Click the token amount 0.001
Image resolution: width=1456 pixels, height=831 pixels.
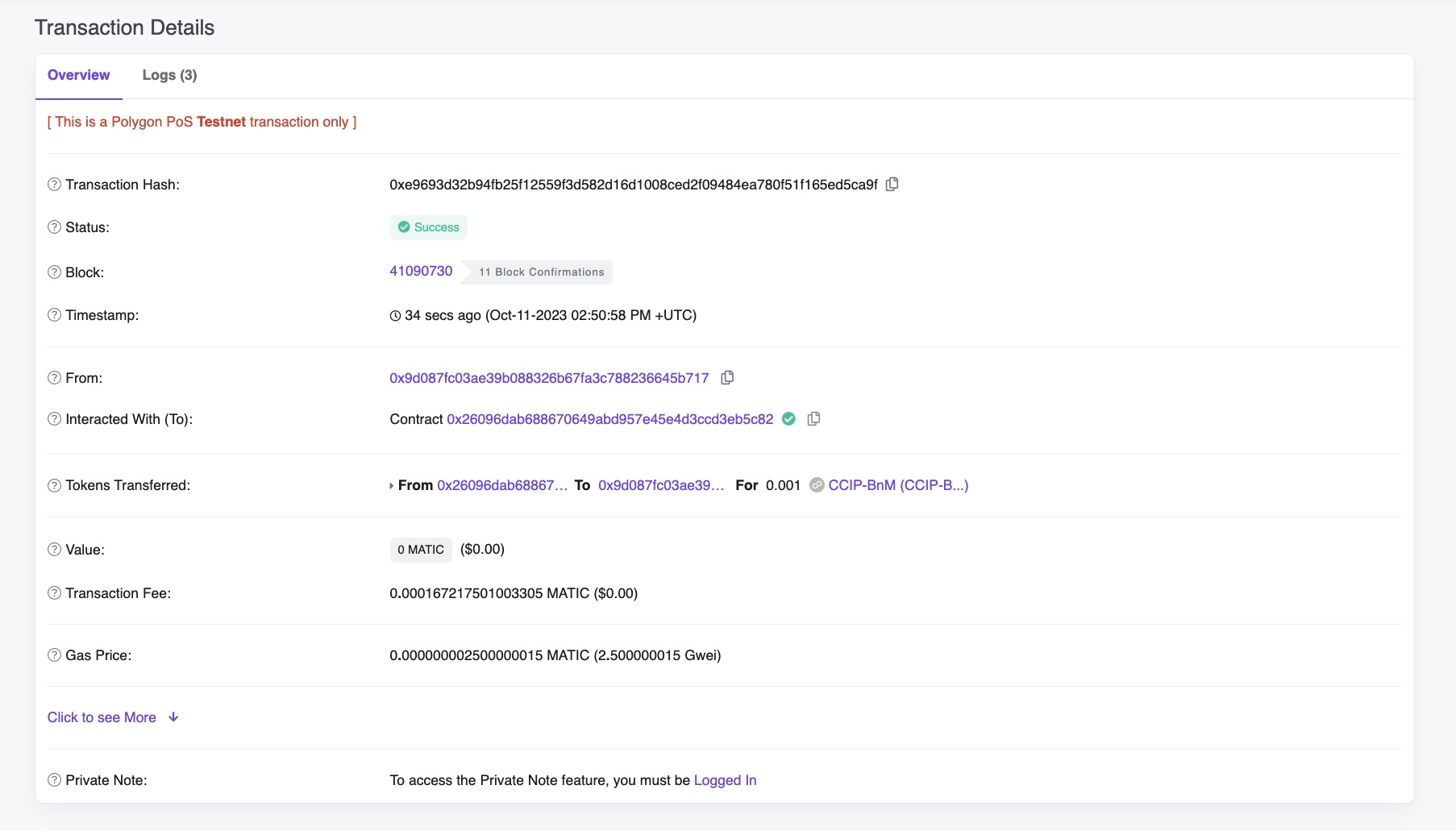pyautogui.click(x=783, y=485)
